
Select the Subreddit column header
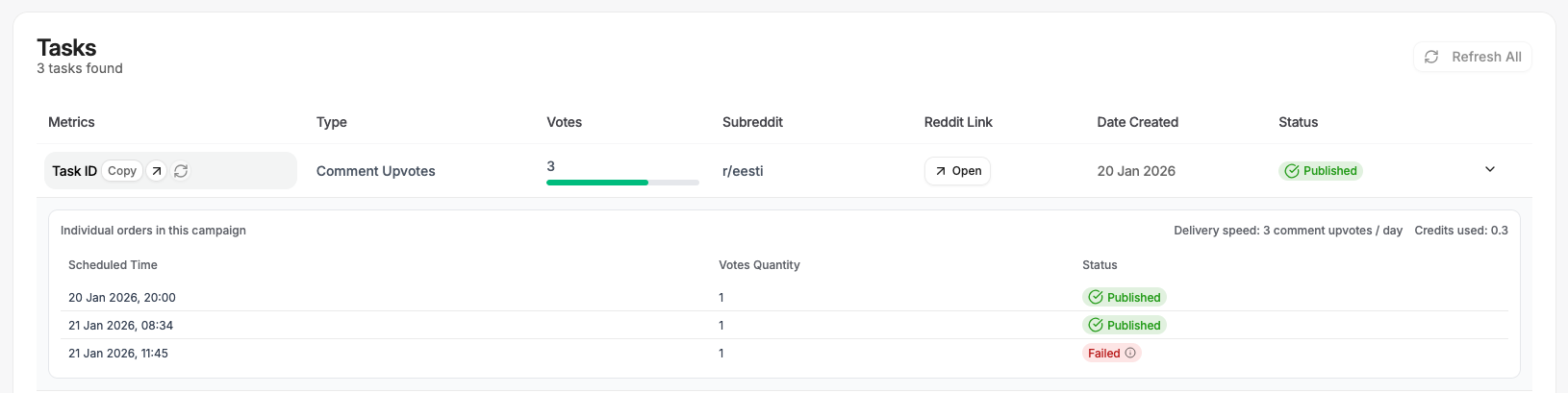[x=752, y=122]
